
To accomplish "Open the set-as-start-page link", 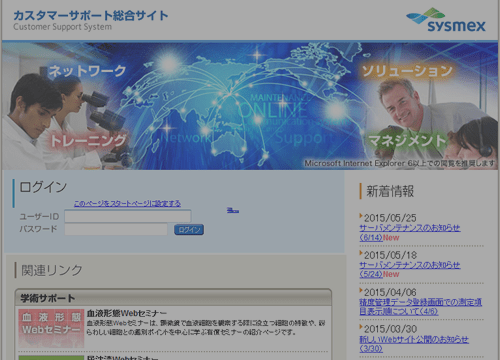I will [127, 203].
